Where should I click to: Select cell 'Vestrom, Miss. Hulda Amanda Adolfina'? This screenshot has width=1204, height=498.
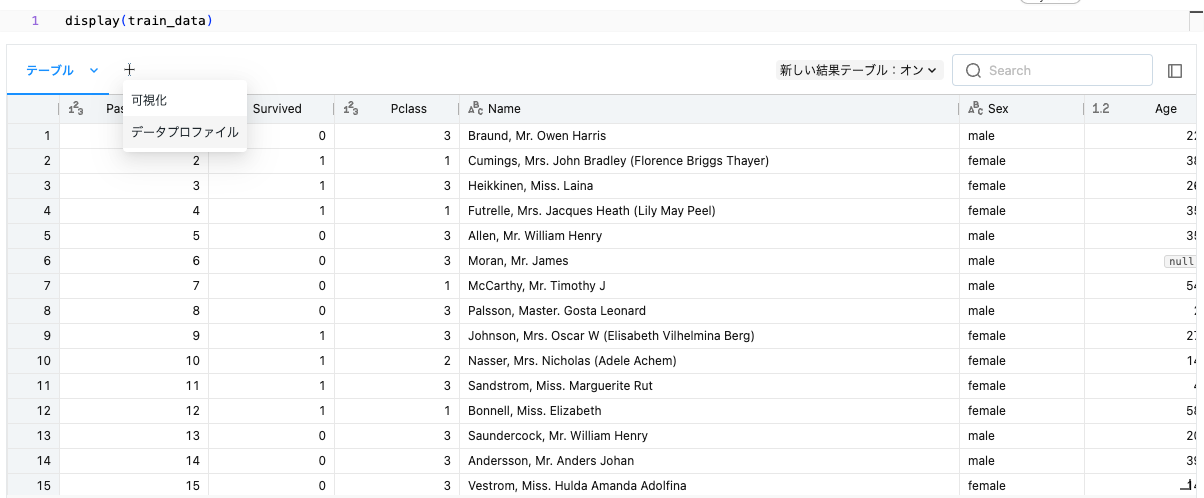coord(709,485)
